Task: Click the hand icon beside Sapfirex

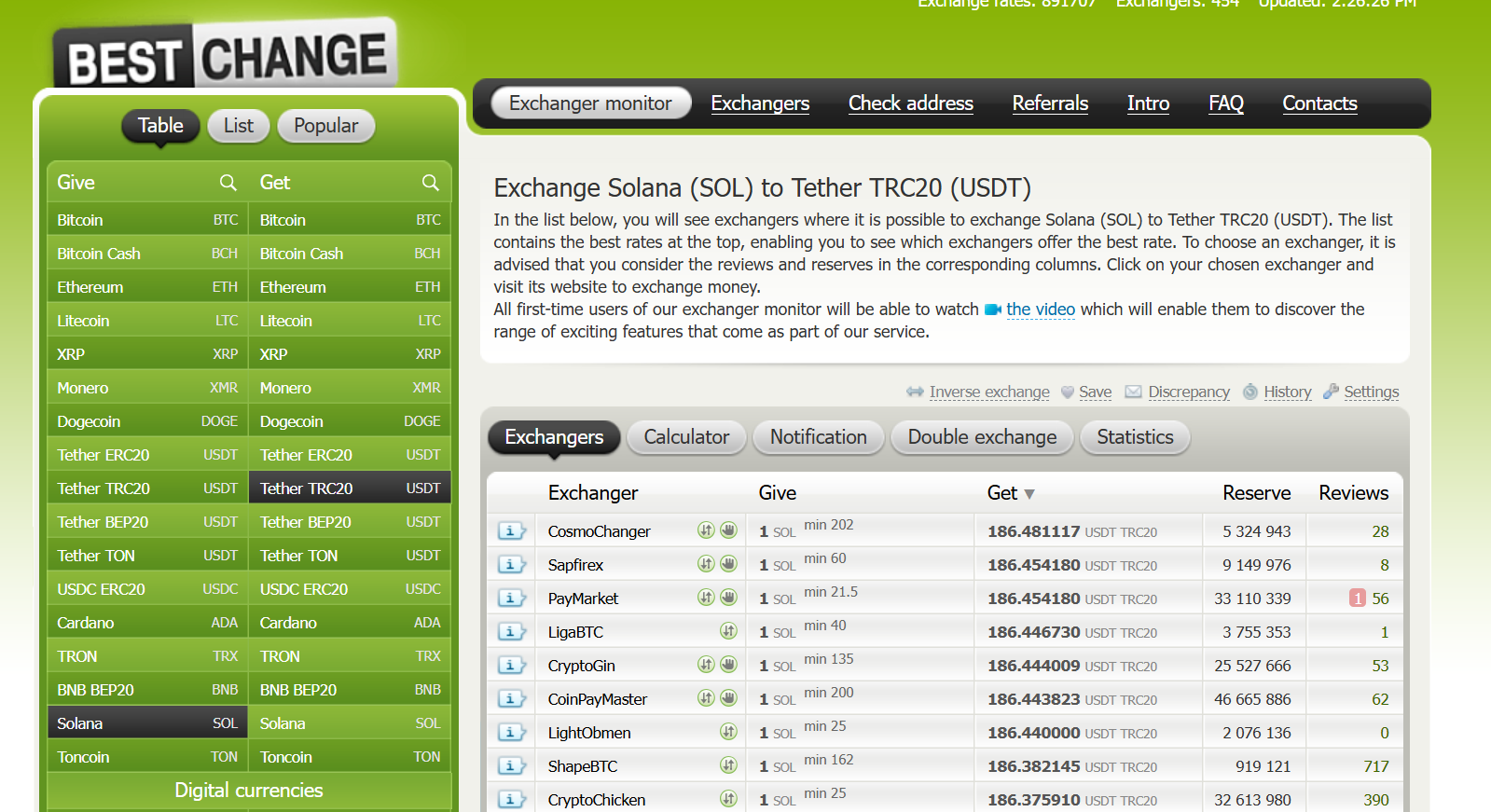Action: pos(729,564)
